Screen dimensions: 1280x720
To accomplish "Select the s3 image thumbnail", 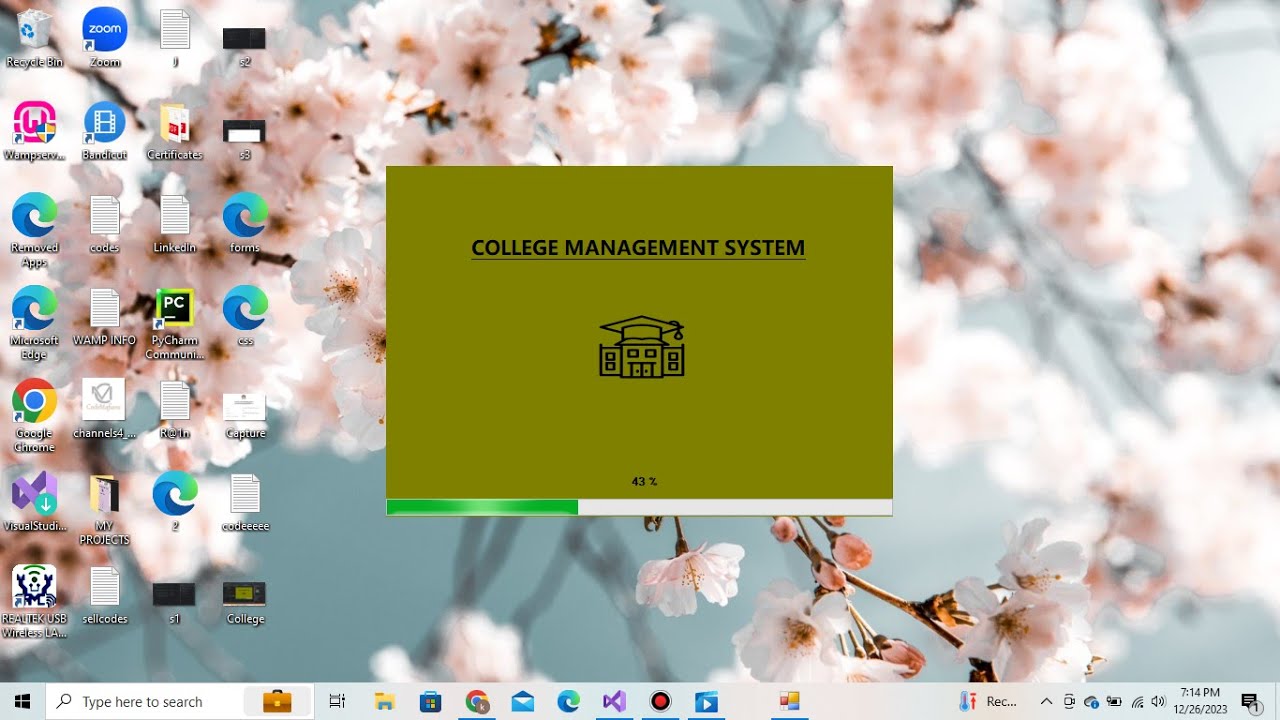I will click(245, 138).
